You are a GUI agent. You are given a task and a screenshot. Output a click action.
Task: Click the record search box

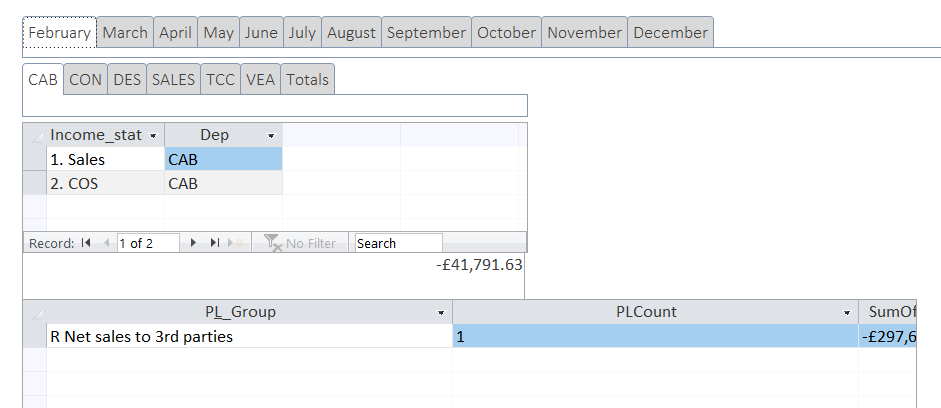(398, 243)
